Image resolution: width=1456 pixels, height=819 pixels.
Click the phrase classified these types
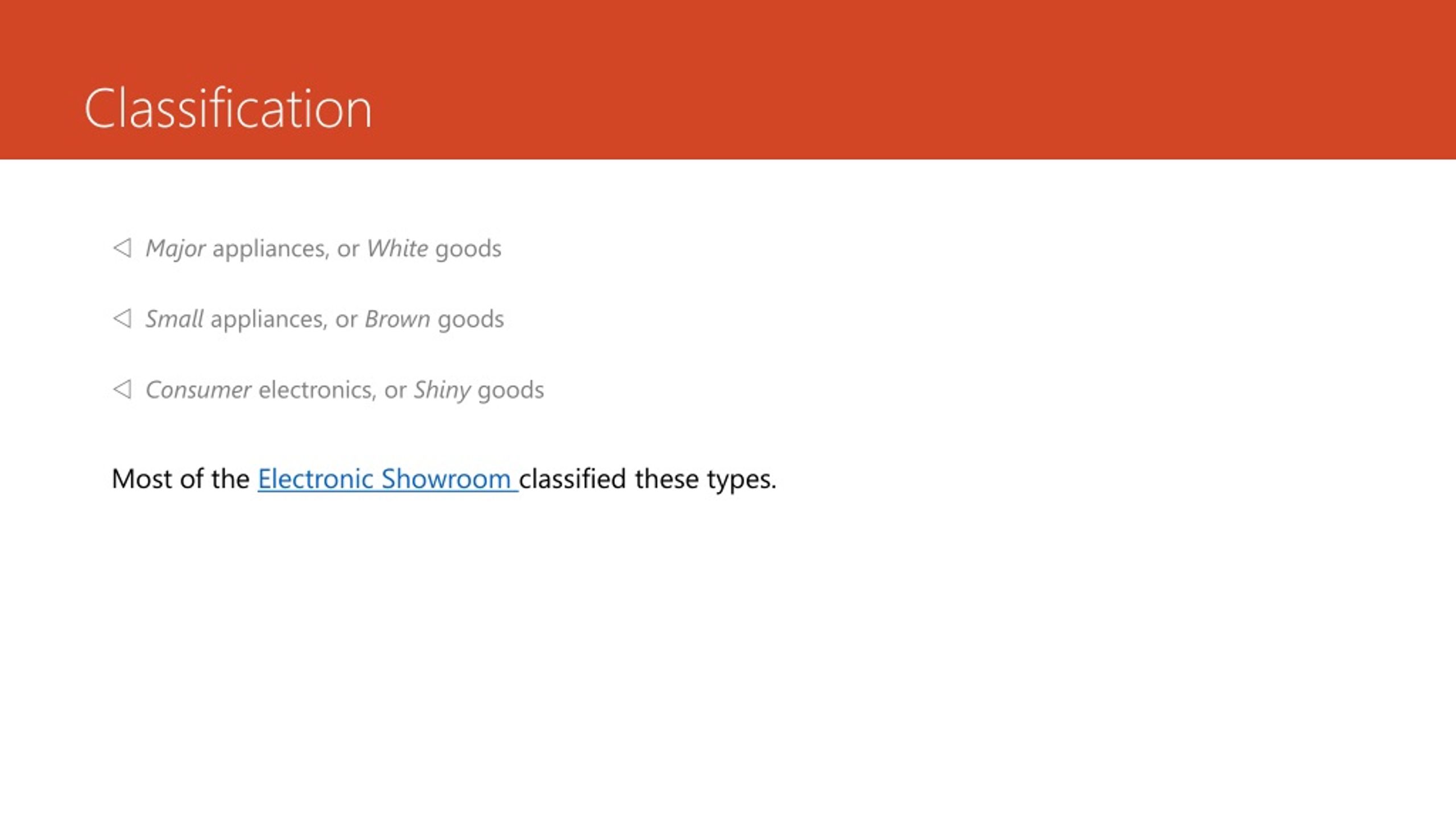point(648,480)
